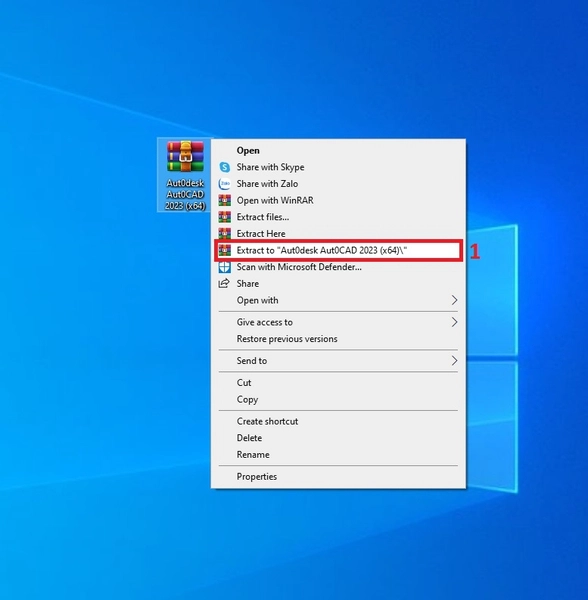Image resolution: width=588 pixels, height=600 pixels.
Task: Select Extract files... option
Action: [338, 217]
